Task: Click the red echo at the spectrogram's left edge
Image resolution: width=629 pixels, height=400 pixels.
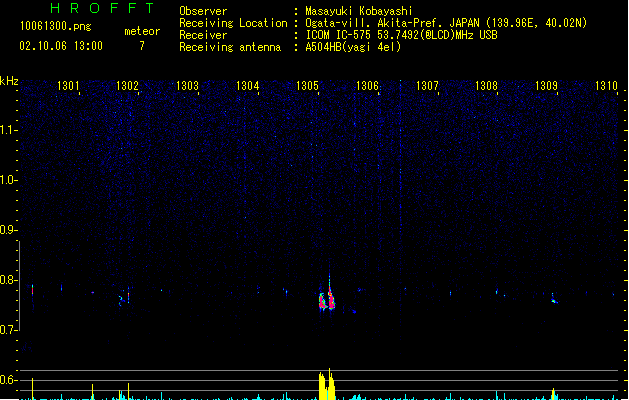Action: [x=32, y=290]
